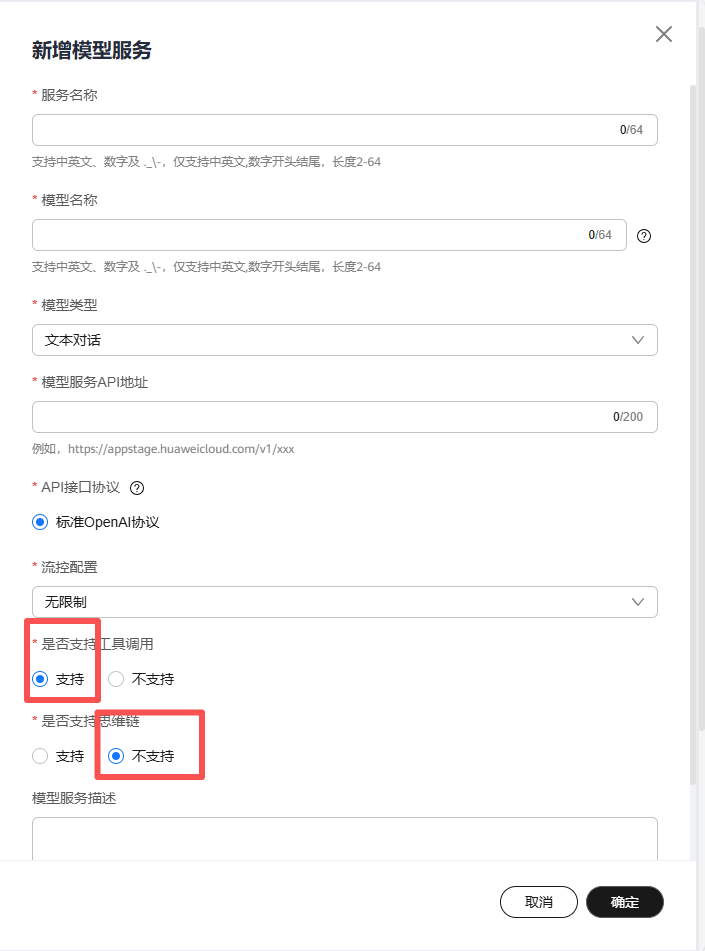This screenshot has height=951, width=705.
Task: Close the 新增模型服务 dialog with X icon
Action: (x=664, y=34)
